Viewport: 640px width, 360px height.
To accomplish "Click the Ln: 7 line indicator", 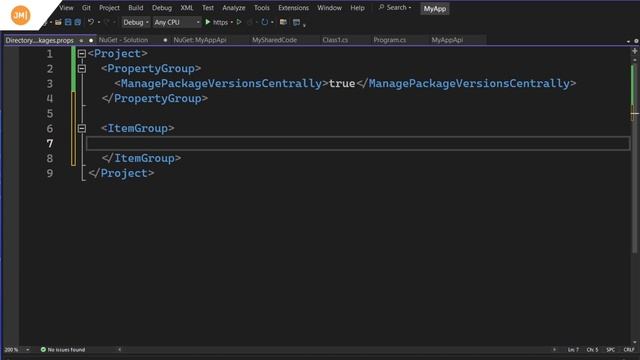I will [x=573, y=349].
